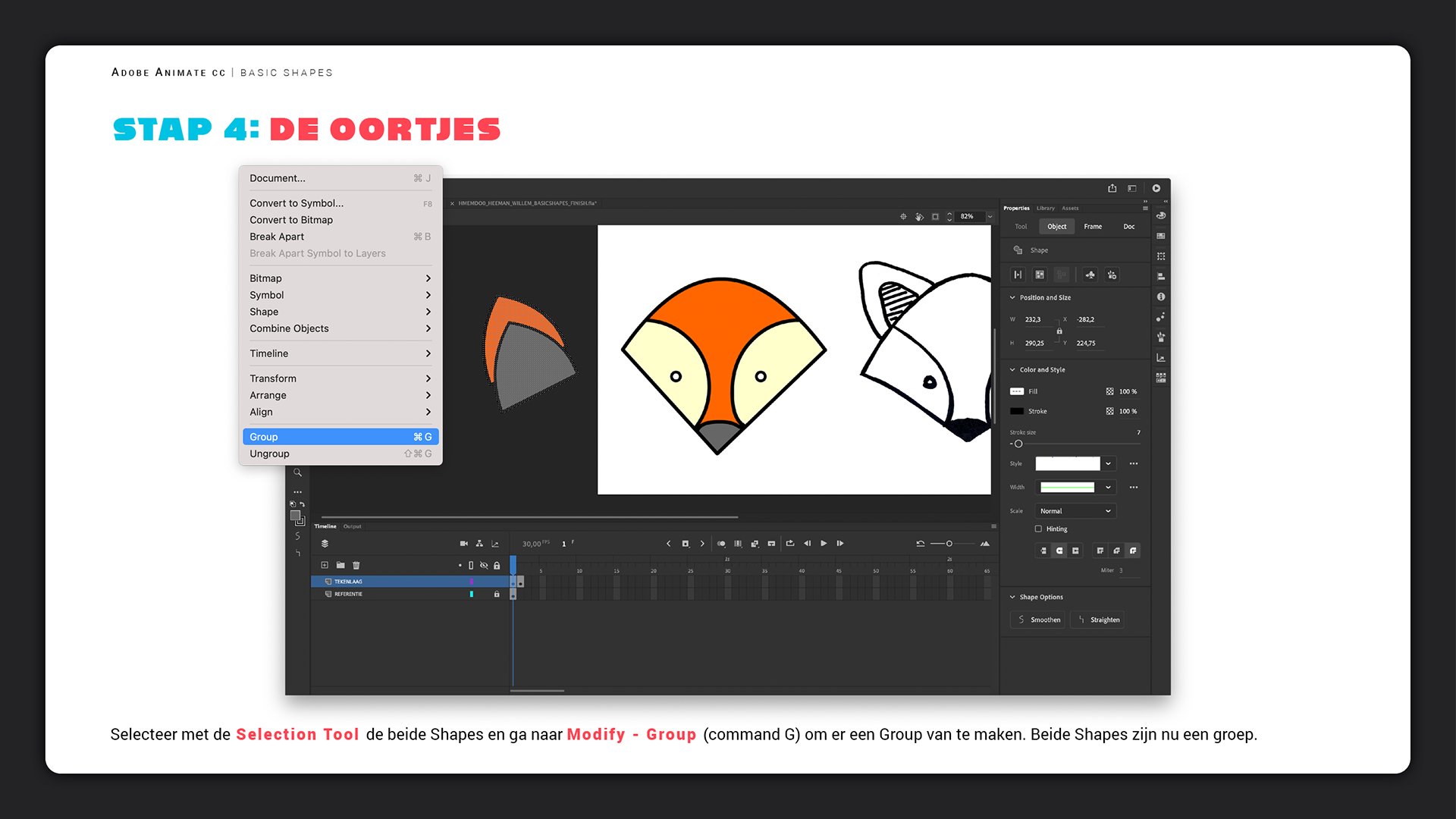Open the stroke Style dropdown
This screenshot has width=1456, height=819.
click(x=1108, y=463)
